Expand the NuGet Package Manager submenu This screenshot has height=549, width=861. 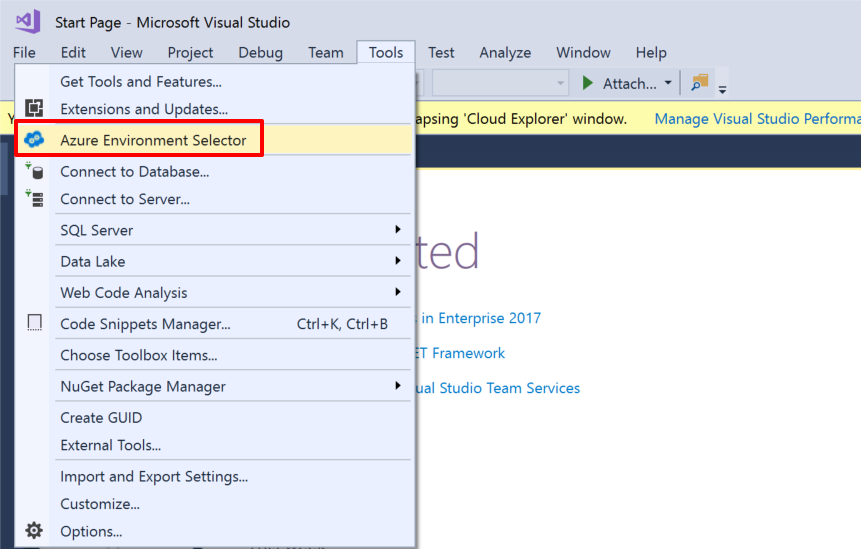coord(398,386)
